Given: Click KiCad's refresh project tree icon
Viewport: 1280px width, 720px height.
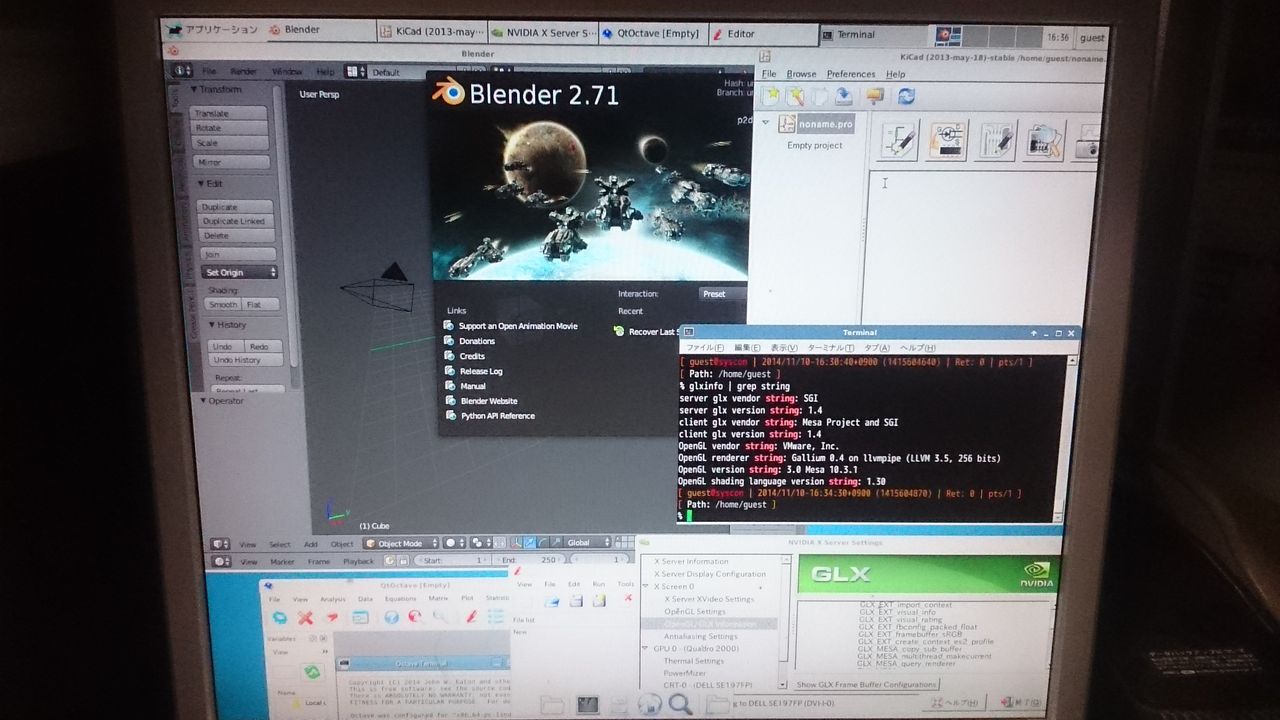Looking at the screenshot, I should [907, 96].
